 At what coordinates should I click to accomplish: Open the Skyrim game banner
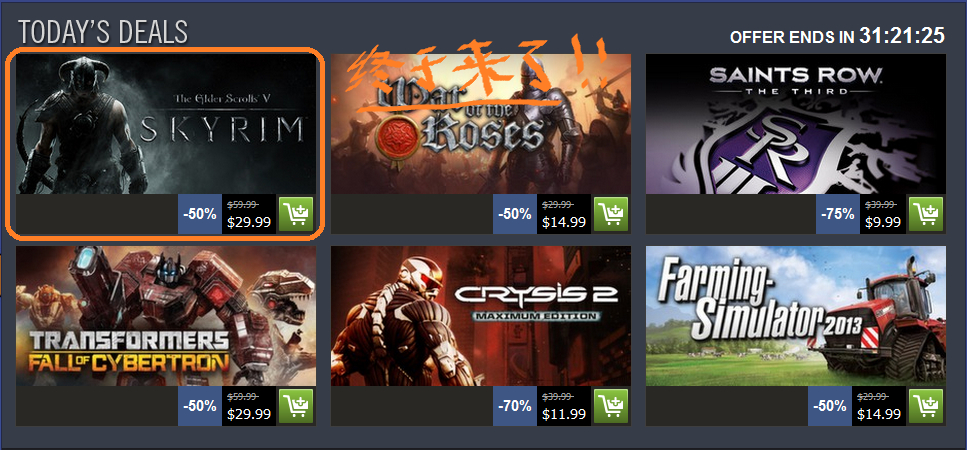(166, 124)
